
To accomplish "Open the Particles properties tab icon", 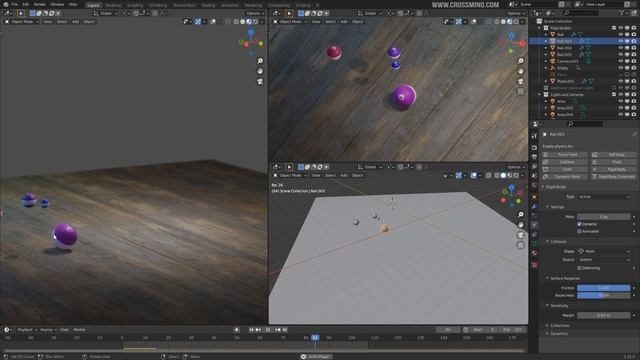I will [x=535, y=216].
